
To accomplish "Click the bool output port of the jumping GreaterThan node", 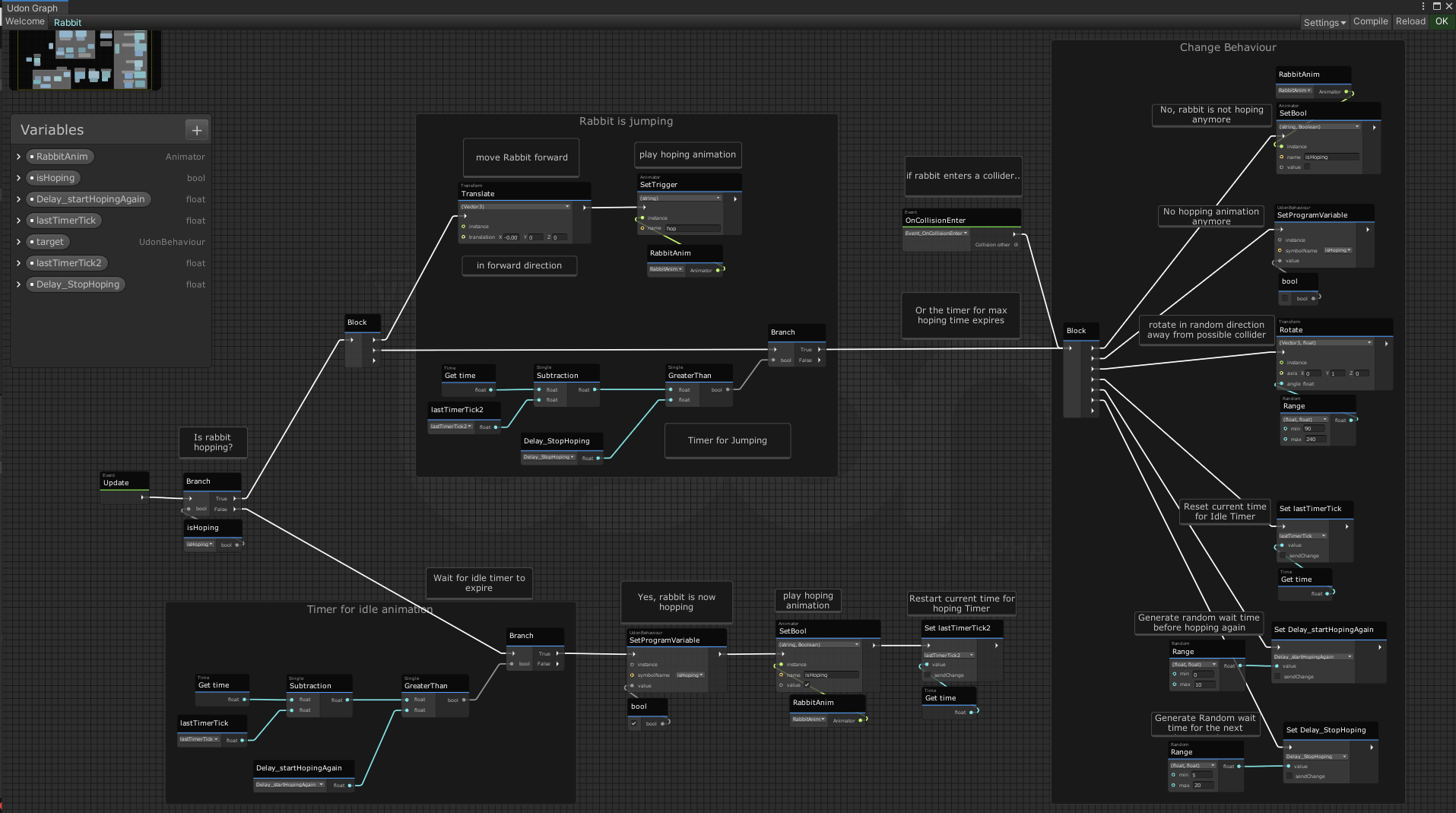I will click(x=728, y=389).
